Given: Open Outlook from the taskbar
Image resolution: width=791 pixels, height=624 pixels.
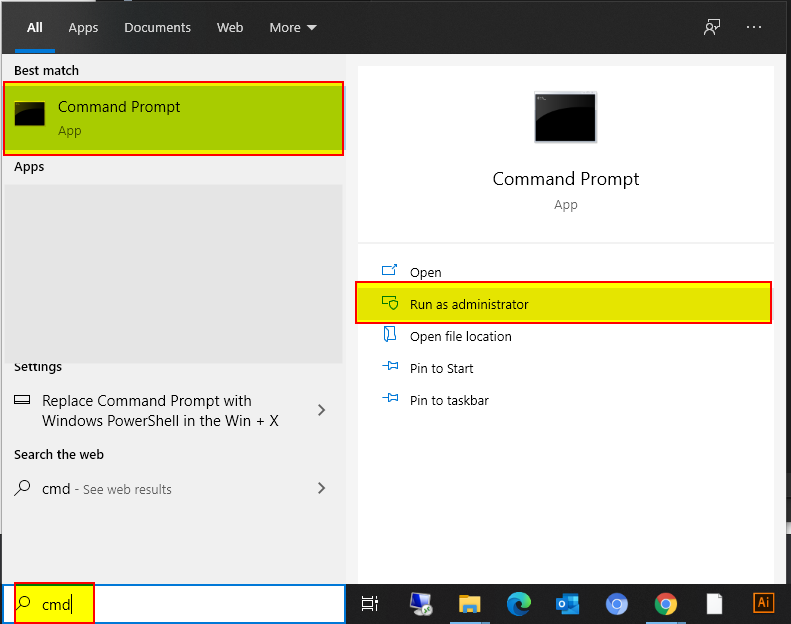Looking at the screenshot, I should pos(567,603).
